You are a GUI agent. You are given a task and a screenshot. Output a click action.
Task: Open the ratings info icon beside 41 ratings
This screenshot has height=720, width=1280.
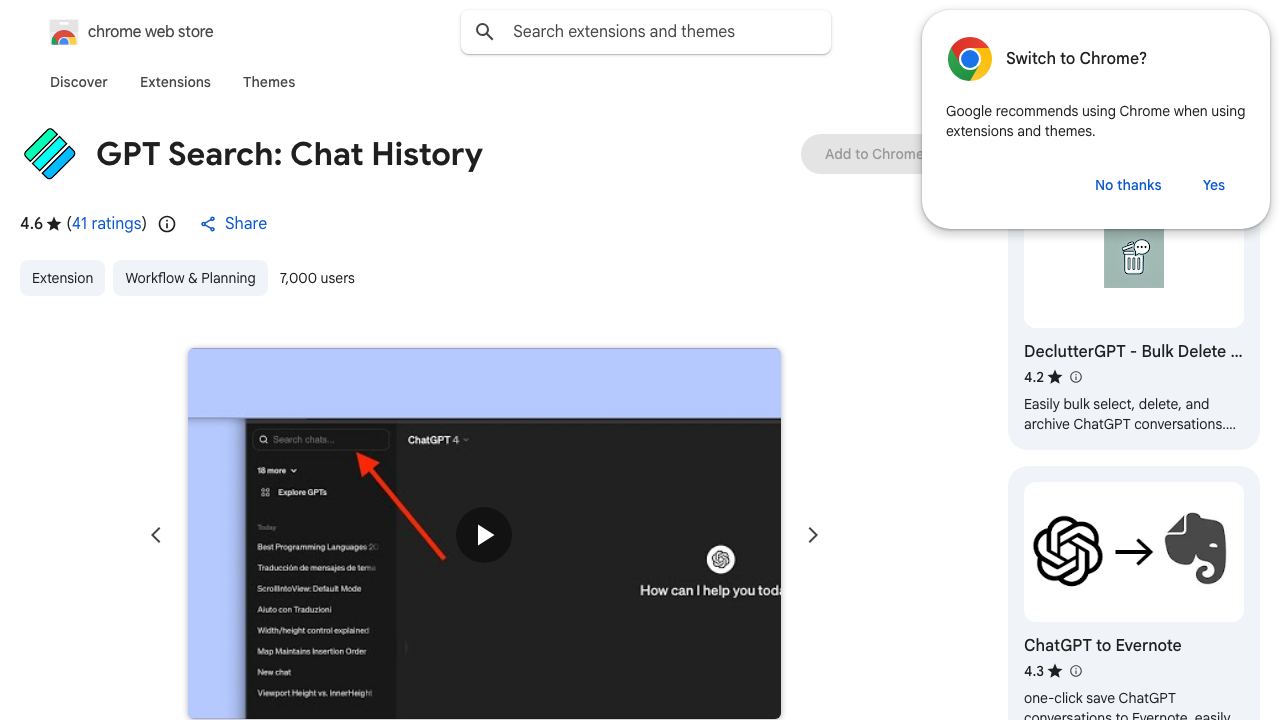[x=167, y=224]
